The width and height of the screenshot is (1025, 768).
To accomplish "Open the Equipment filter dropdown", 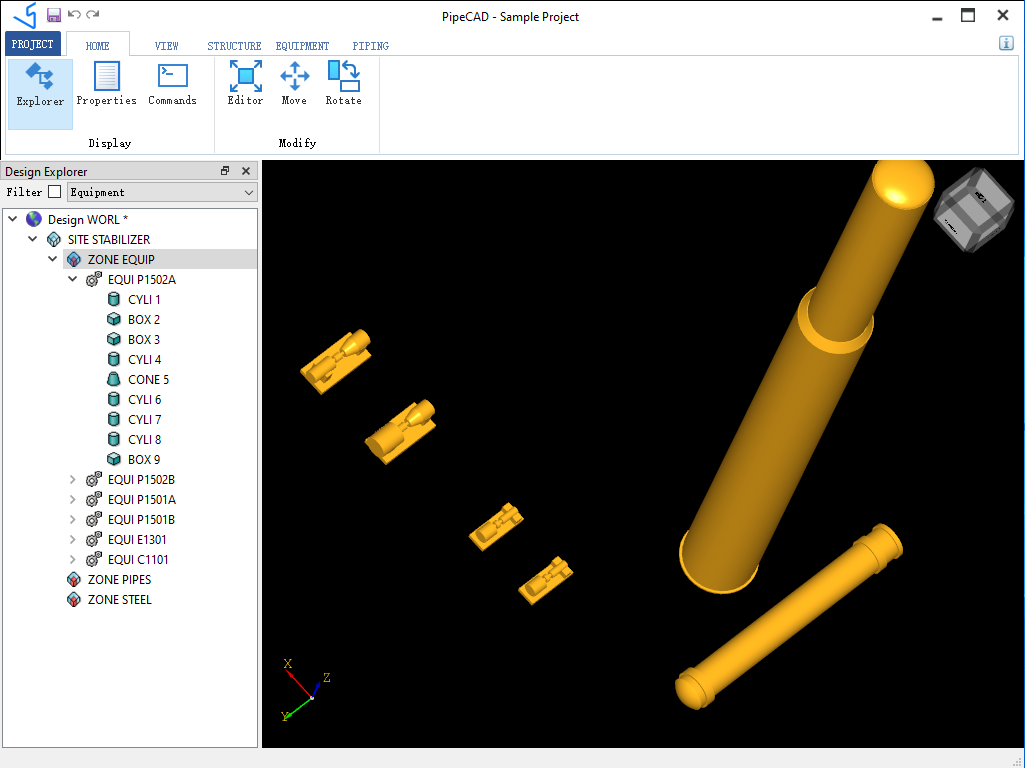I will pyautogui.click(x=163, y=192).
